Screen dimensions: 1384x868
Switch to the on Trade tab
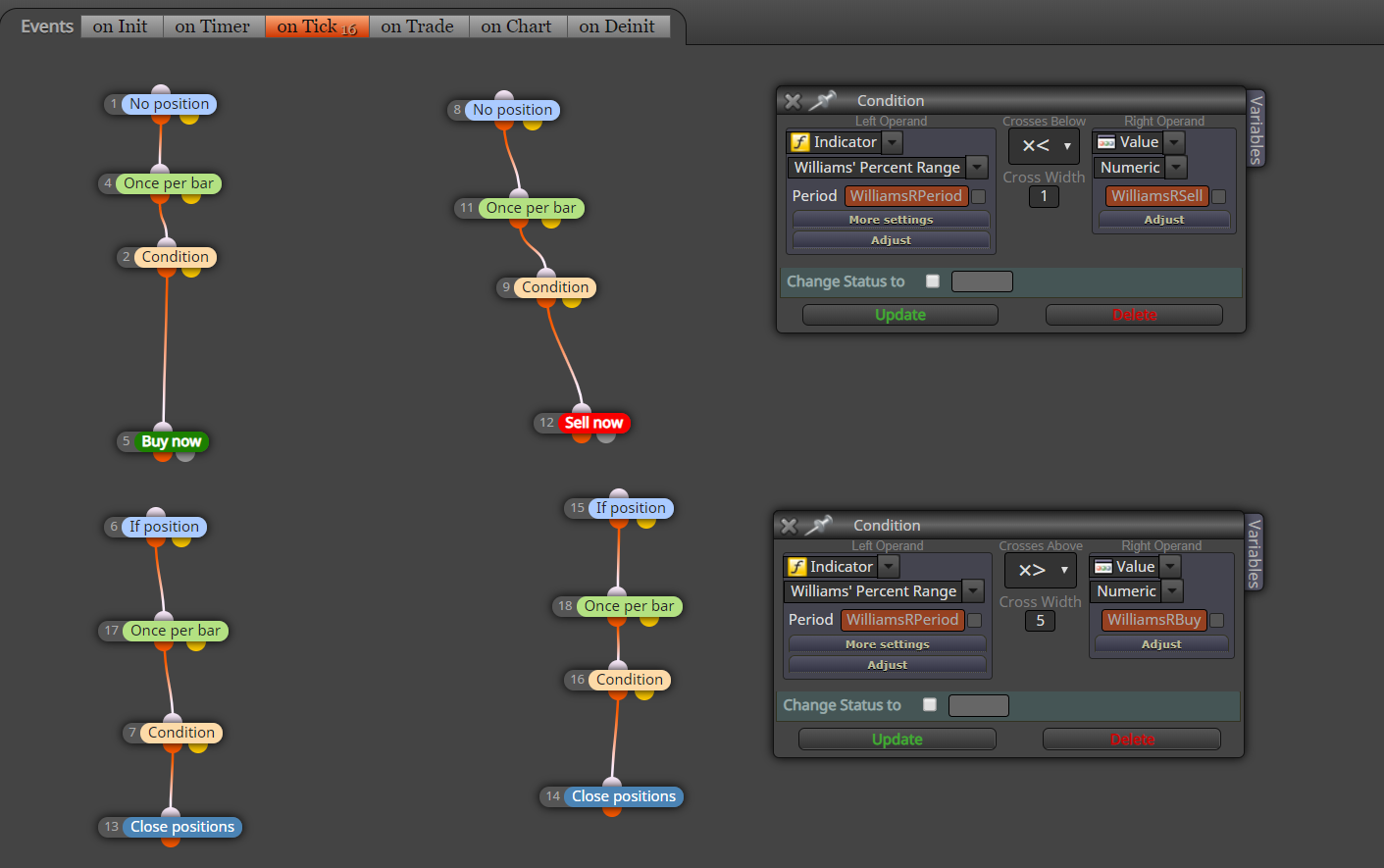(x=418, y=26)
